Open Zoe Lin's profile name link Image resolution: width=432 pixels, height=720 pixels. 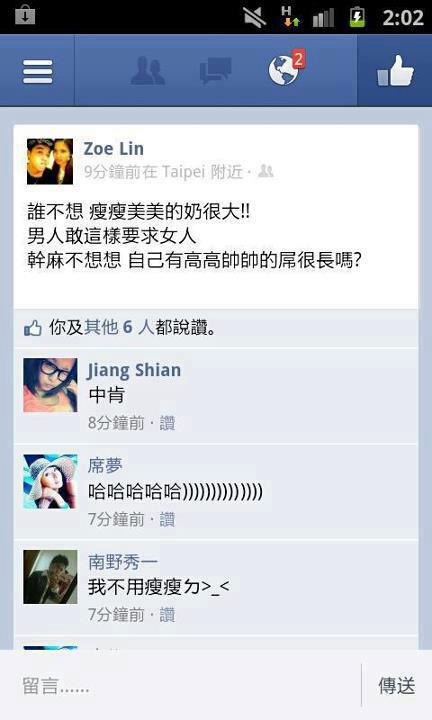pyautogui.click(x=113, y=149)
